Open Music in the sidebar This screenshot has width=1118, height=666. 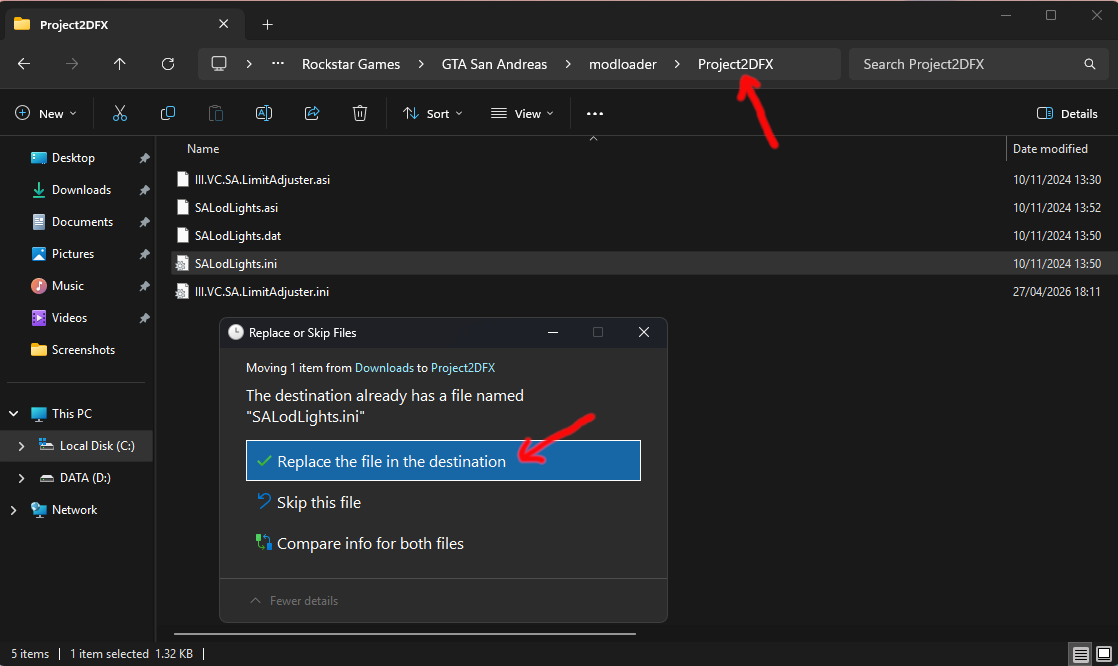coord(68,286)
